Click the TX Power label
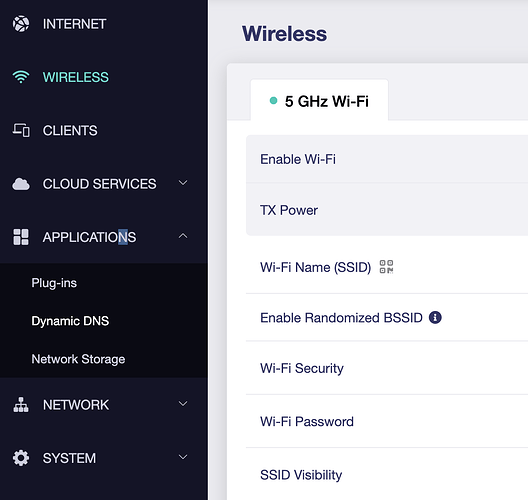The height and width of the screenshot is (500, 528). tap(289, 210)
